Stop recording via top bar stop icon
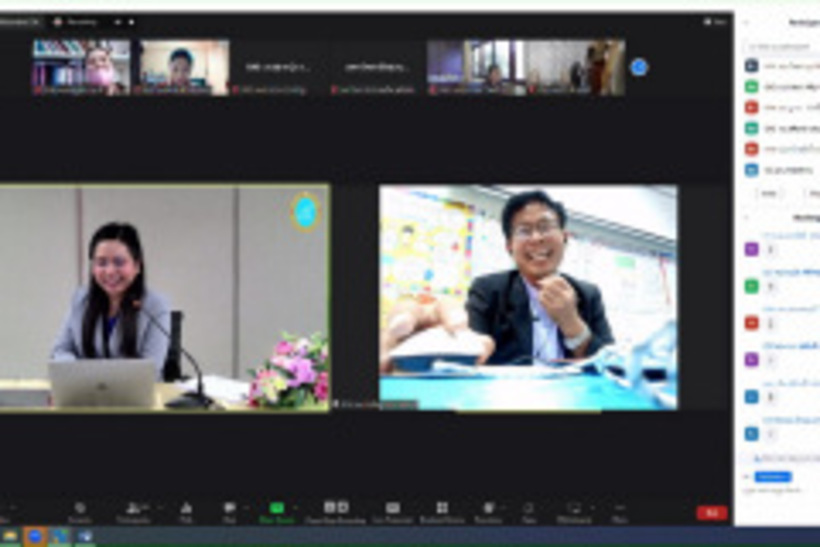This screenshot has width=820, height=547. pyautogui.click(x=131, y=22)
